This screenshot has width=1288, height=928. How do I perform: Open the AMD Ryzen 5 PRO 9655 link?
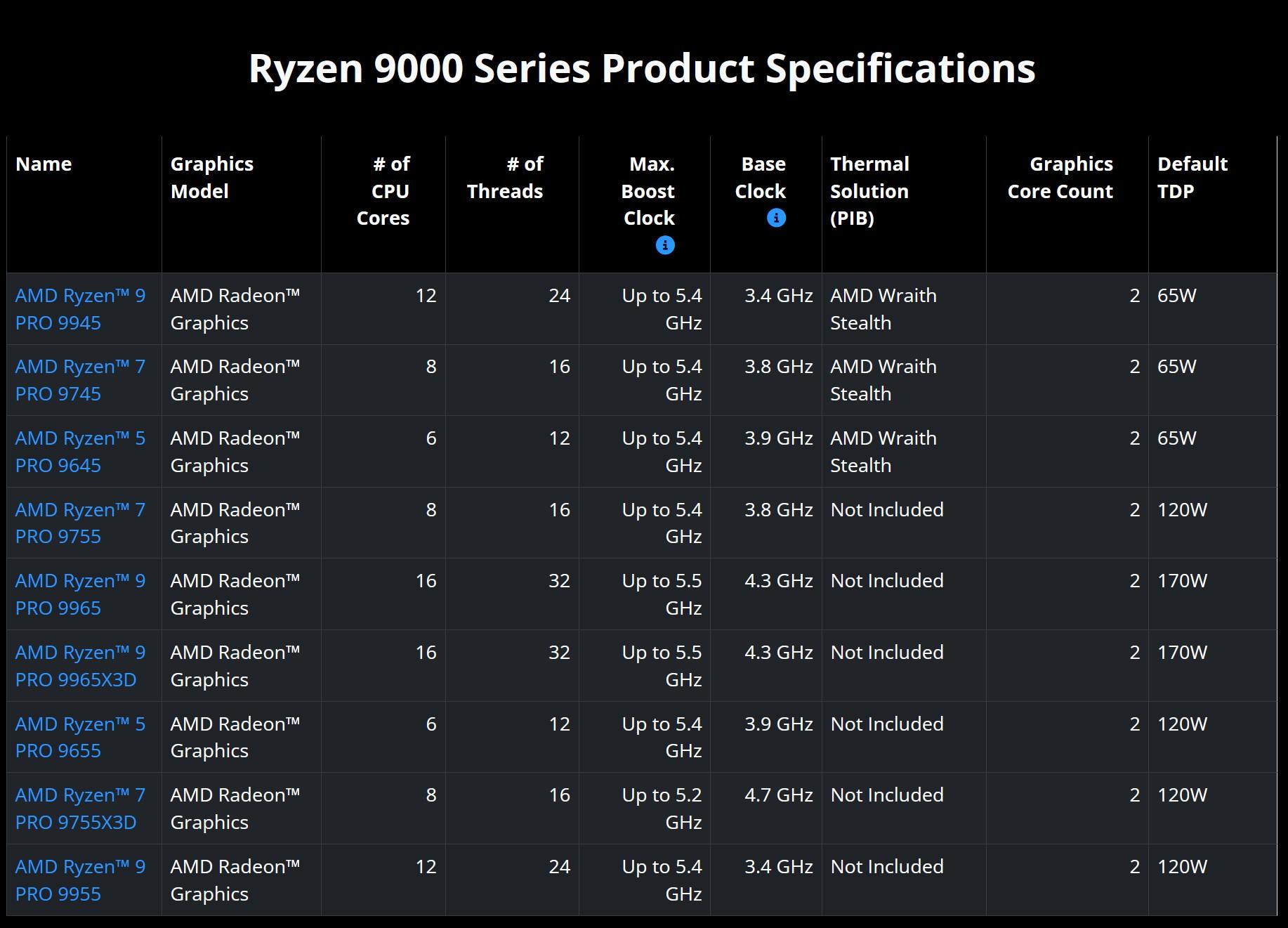pos(81,738)
